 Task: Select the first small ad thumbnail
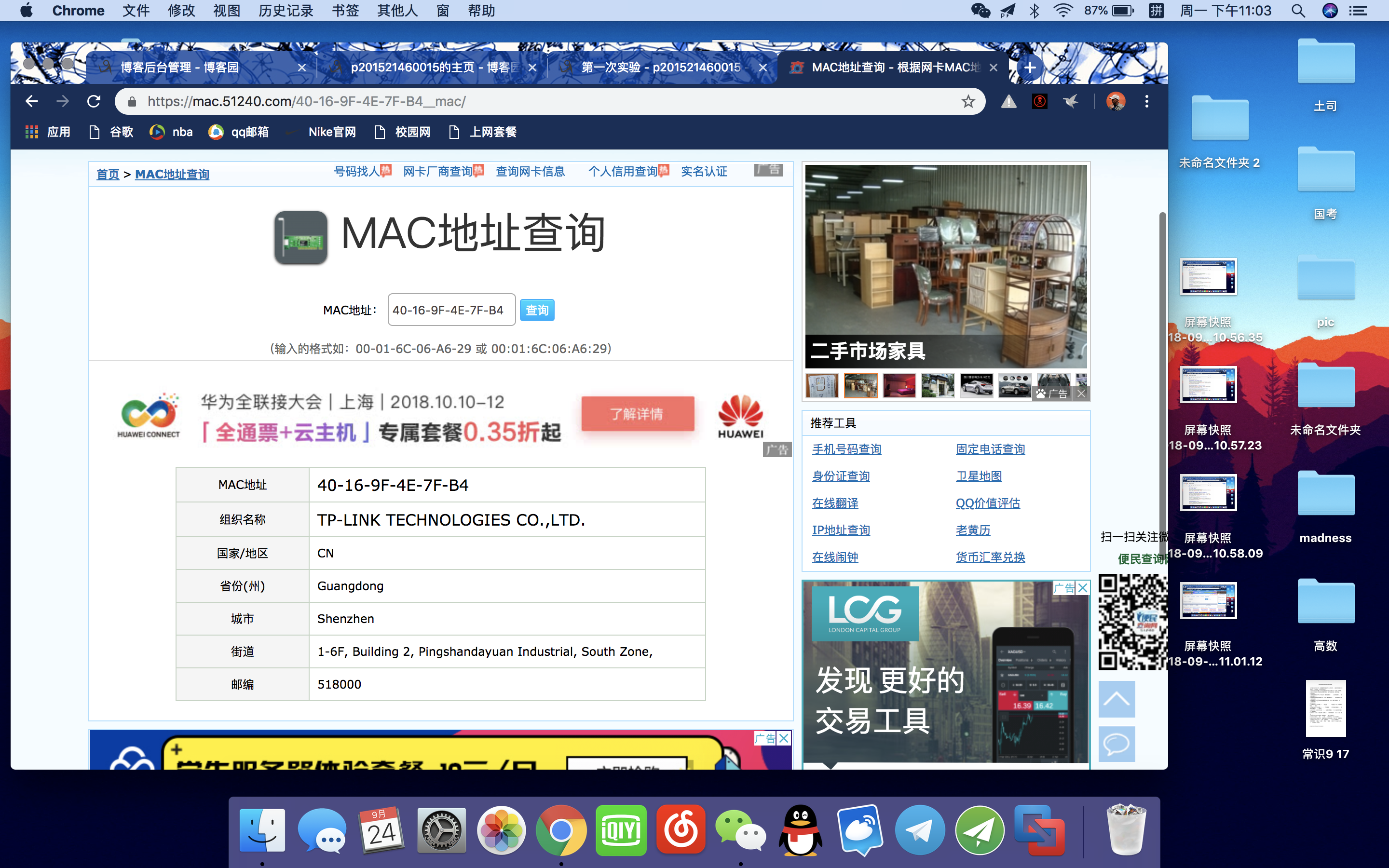coord(822,385)
